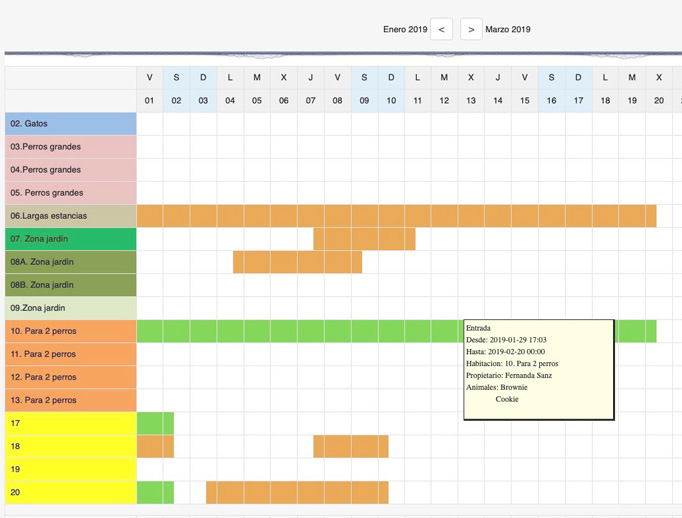
Task: Open the orange booking in 07. Zona jardin row
Action: coord(364,239)
